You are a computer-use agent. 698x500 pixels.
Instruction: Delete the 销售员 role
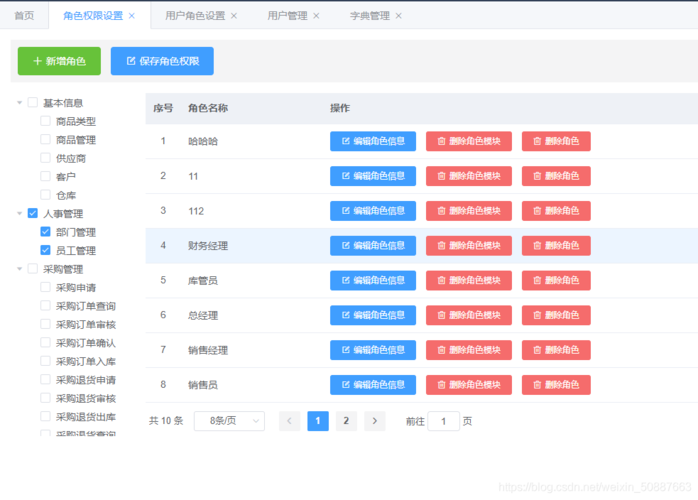[x=556, y=385]
